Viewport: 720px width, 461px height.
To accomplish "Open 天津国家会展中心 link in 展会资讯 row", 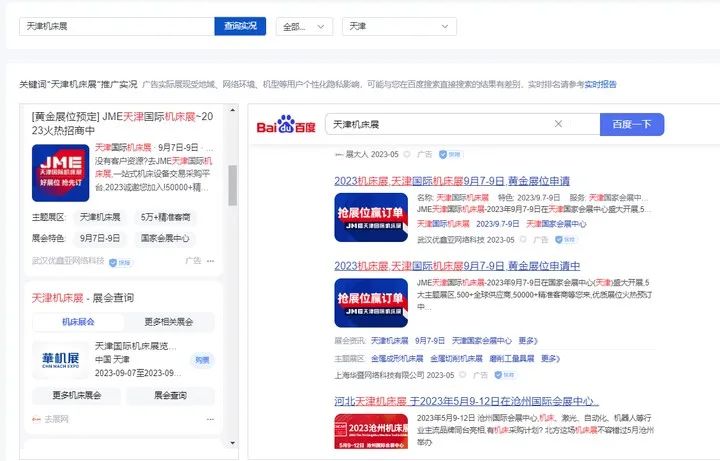I will pos(482,341).
